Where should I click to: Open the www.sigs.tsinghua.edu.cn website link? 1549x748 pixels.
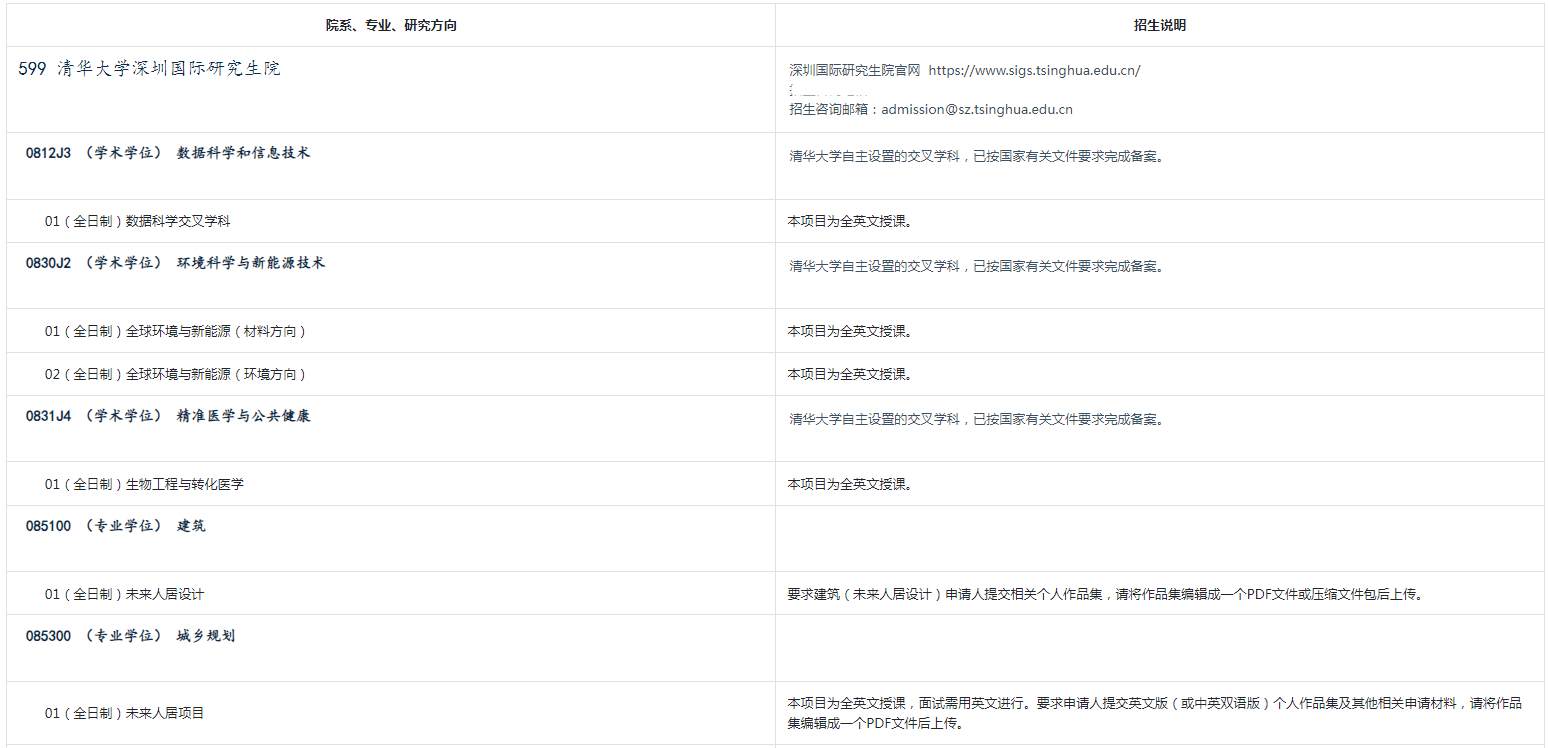pos(1034,70)
